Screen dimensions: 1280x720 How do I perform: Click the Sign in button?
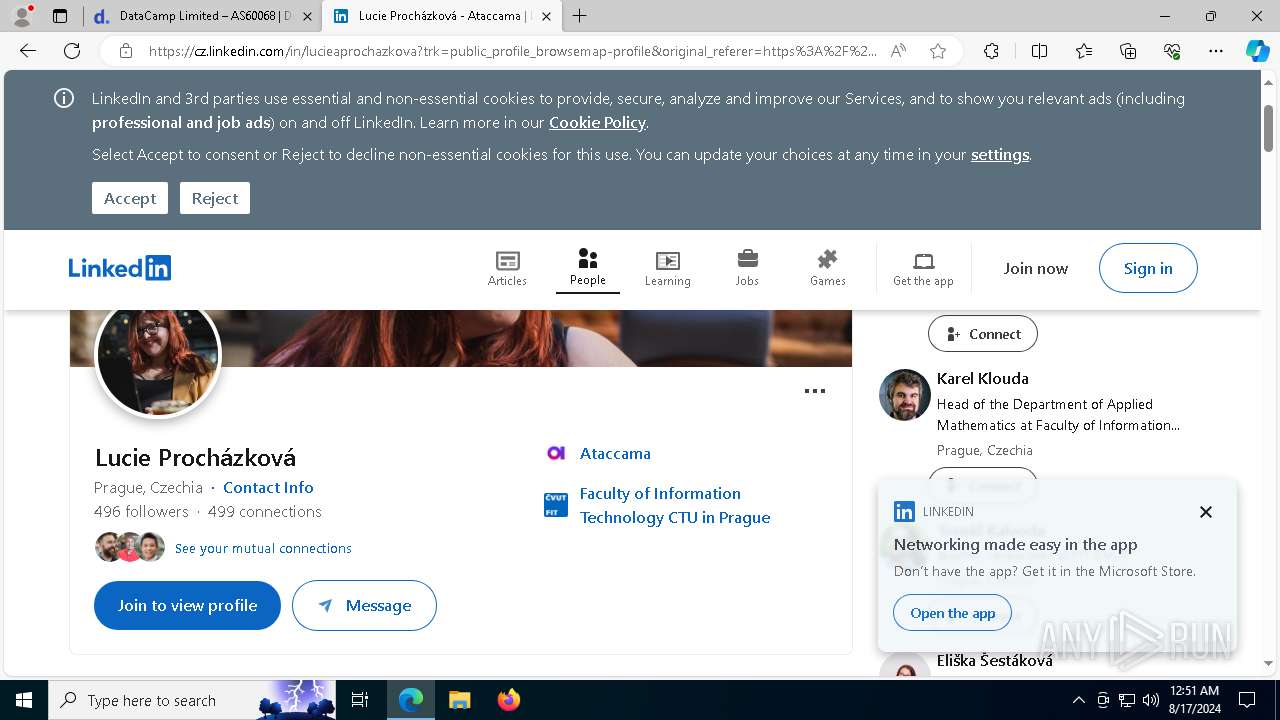pyautogui.click(x=1148, y=268)
